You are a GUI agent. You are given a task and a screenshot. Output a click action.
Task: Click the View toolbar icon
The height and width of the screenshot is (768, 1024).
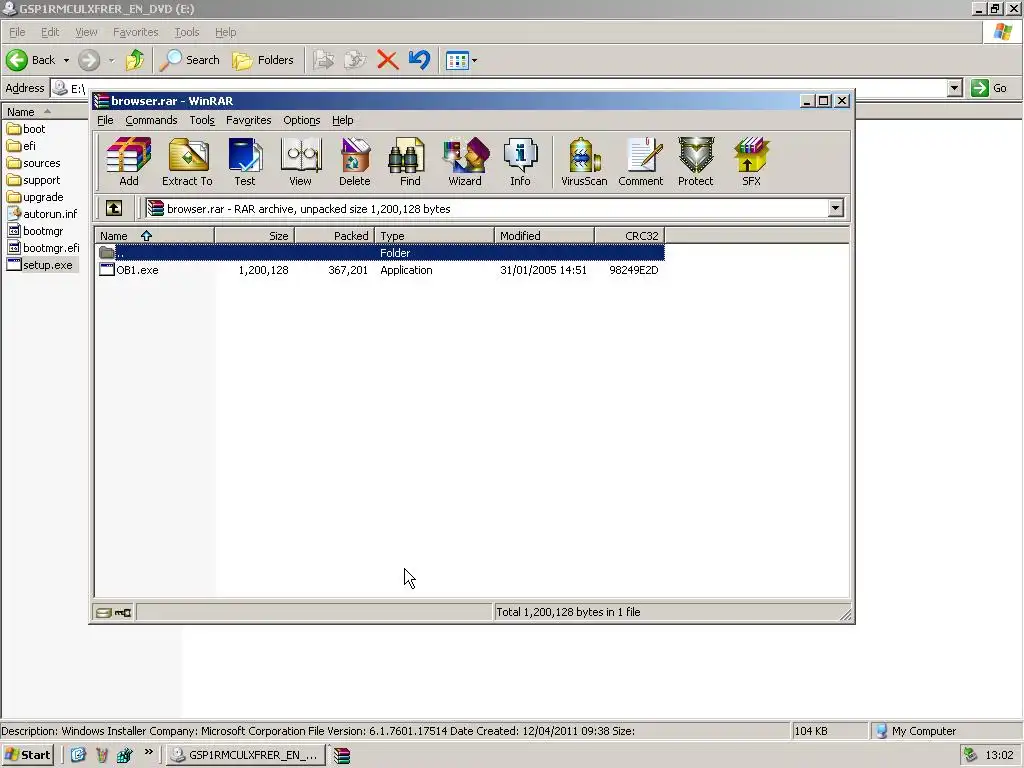pyautogui.click(x=300, y=162)
